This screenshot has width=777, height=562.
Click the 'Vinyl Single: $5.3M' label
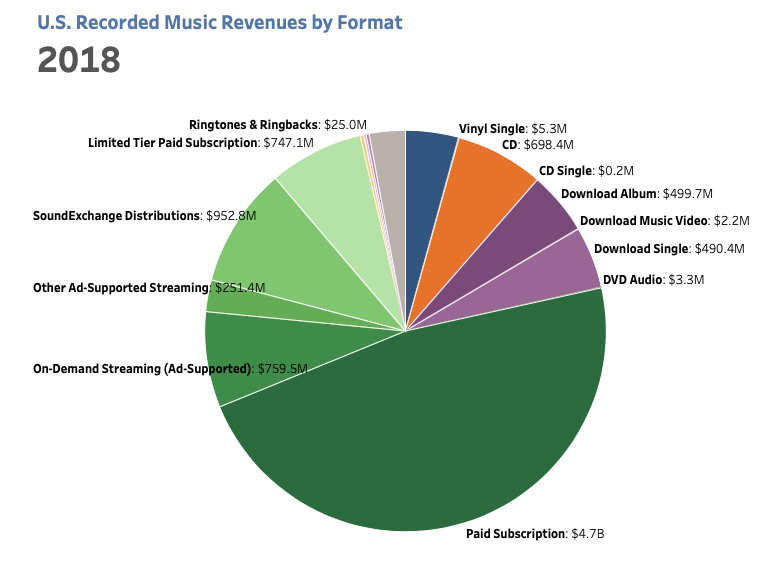(x=512, y=128)
